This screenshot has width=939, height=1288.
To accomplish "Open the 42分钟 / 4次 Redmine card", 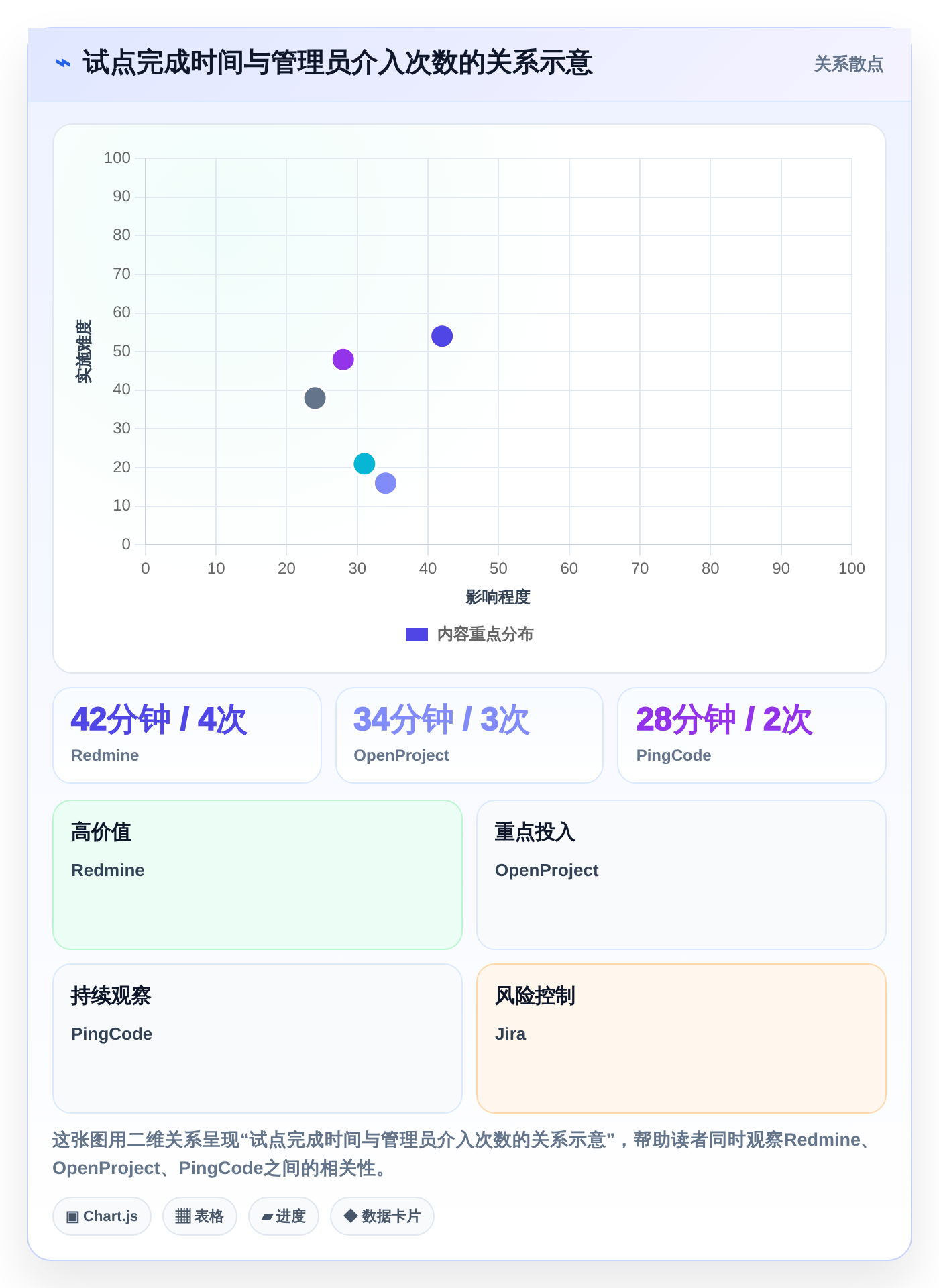I will [187, 735].
